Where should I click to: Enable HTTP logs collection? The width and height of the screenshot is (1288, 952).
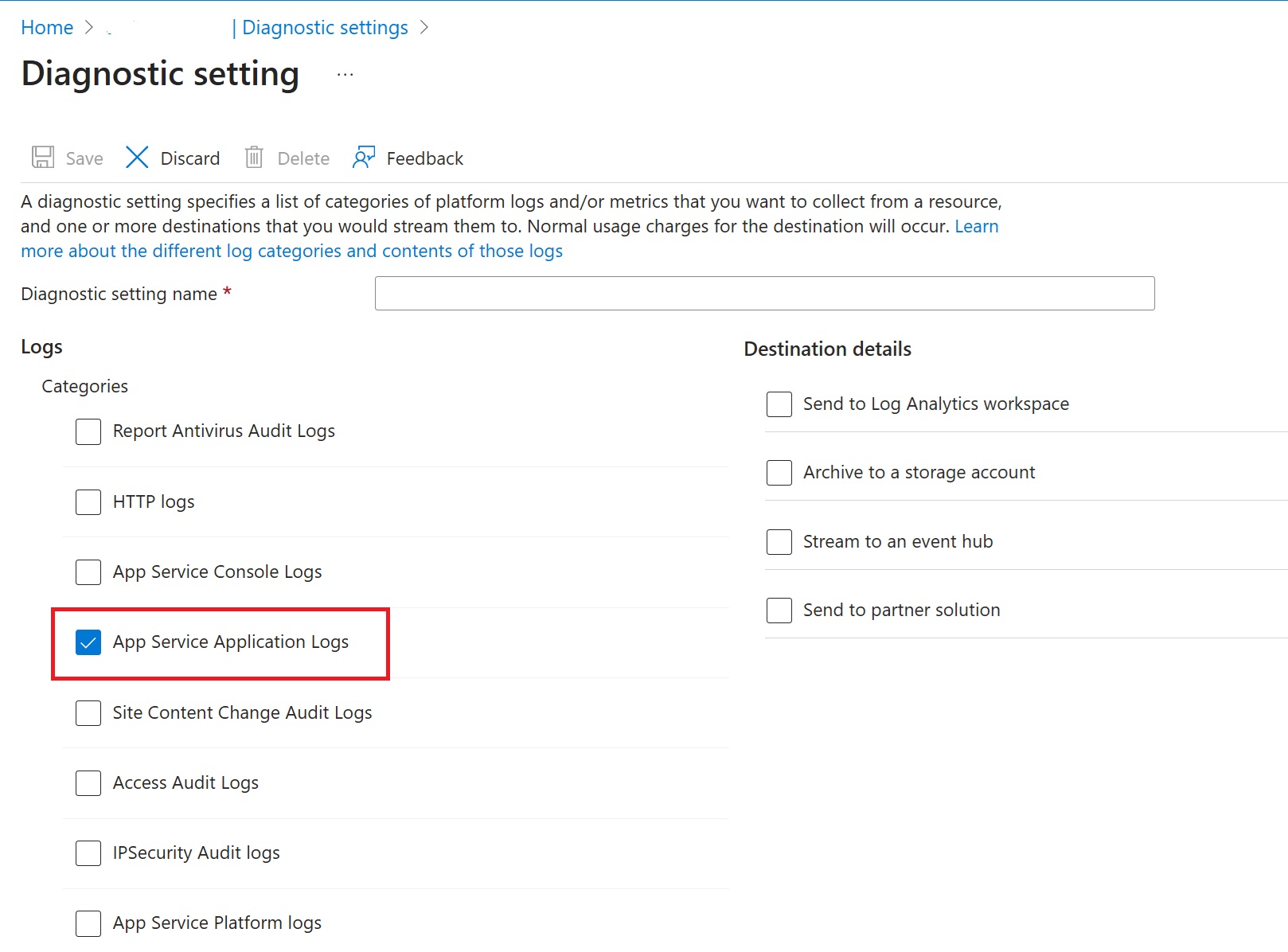[88, 502]
